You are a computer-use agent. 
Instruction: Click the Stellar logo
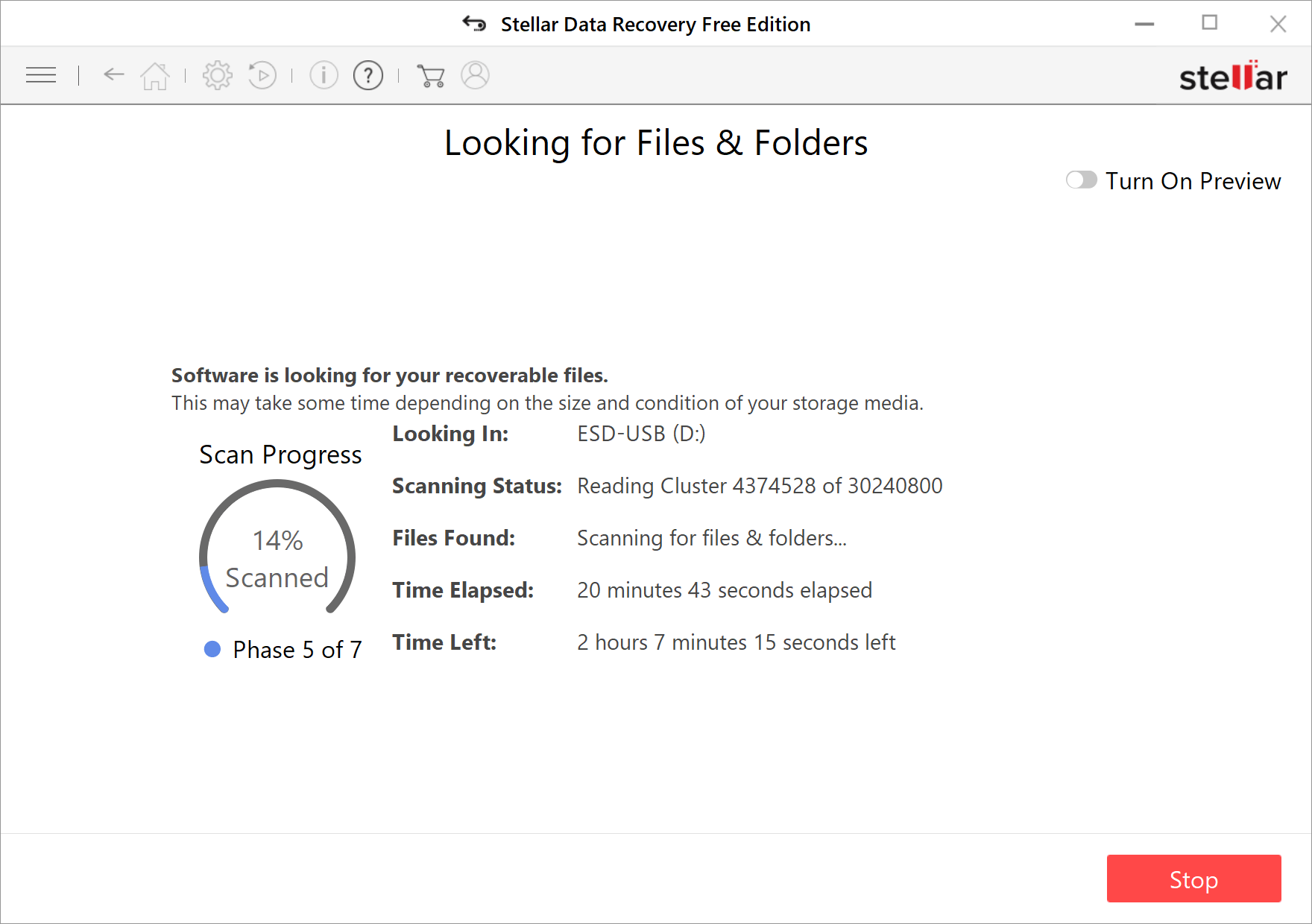[1233, 76]
